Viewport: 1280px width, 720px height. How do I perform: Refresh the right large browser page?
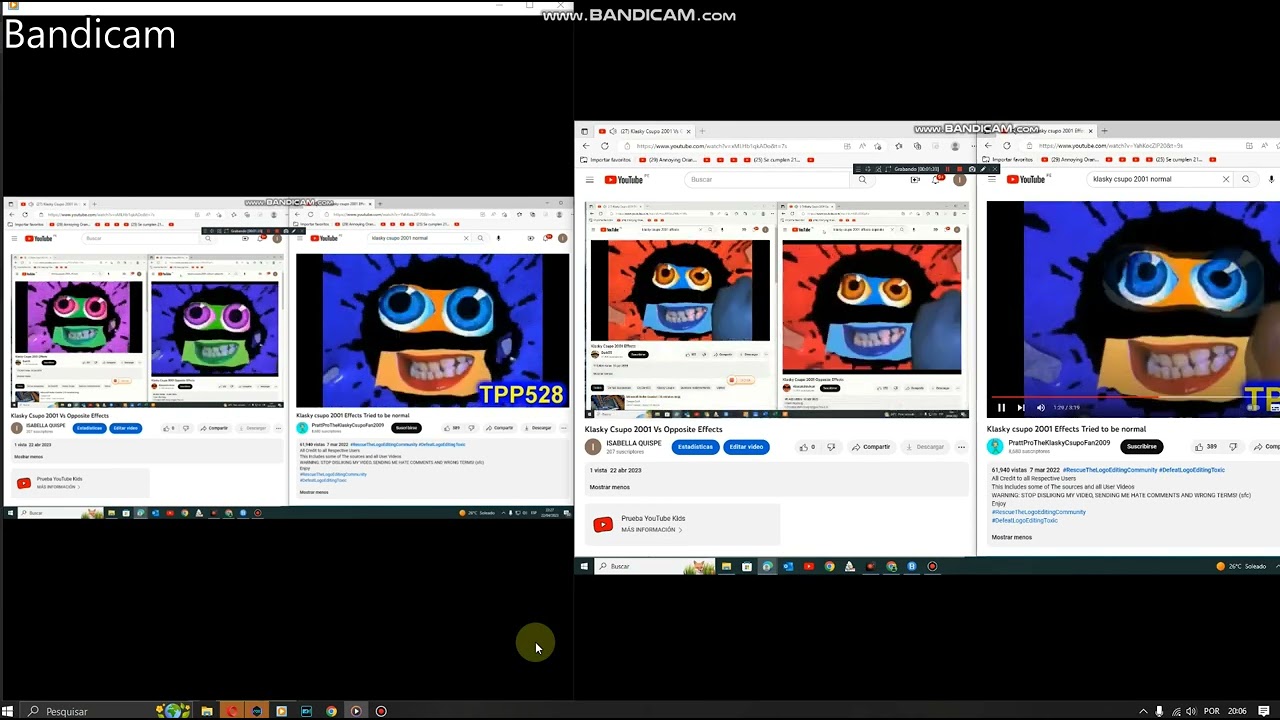point(1007,146)
